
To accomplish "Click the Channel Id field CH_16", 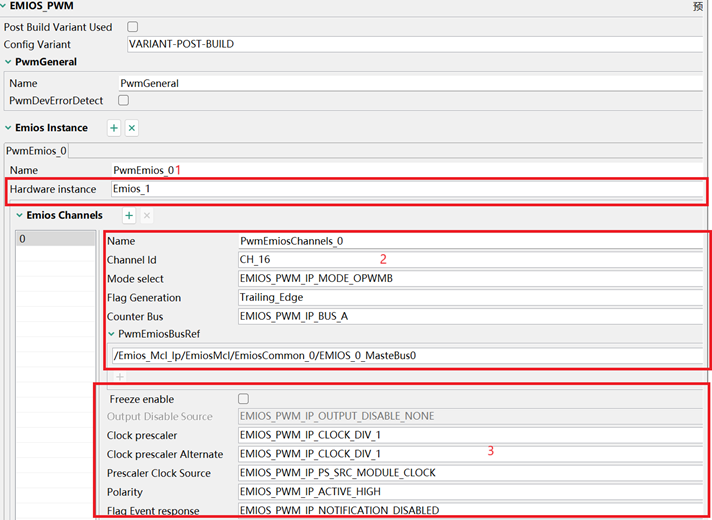I will point(470,259).
